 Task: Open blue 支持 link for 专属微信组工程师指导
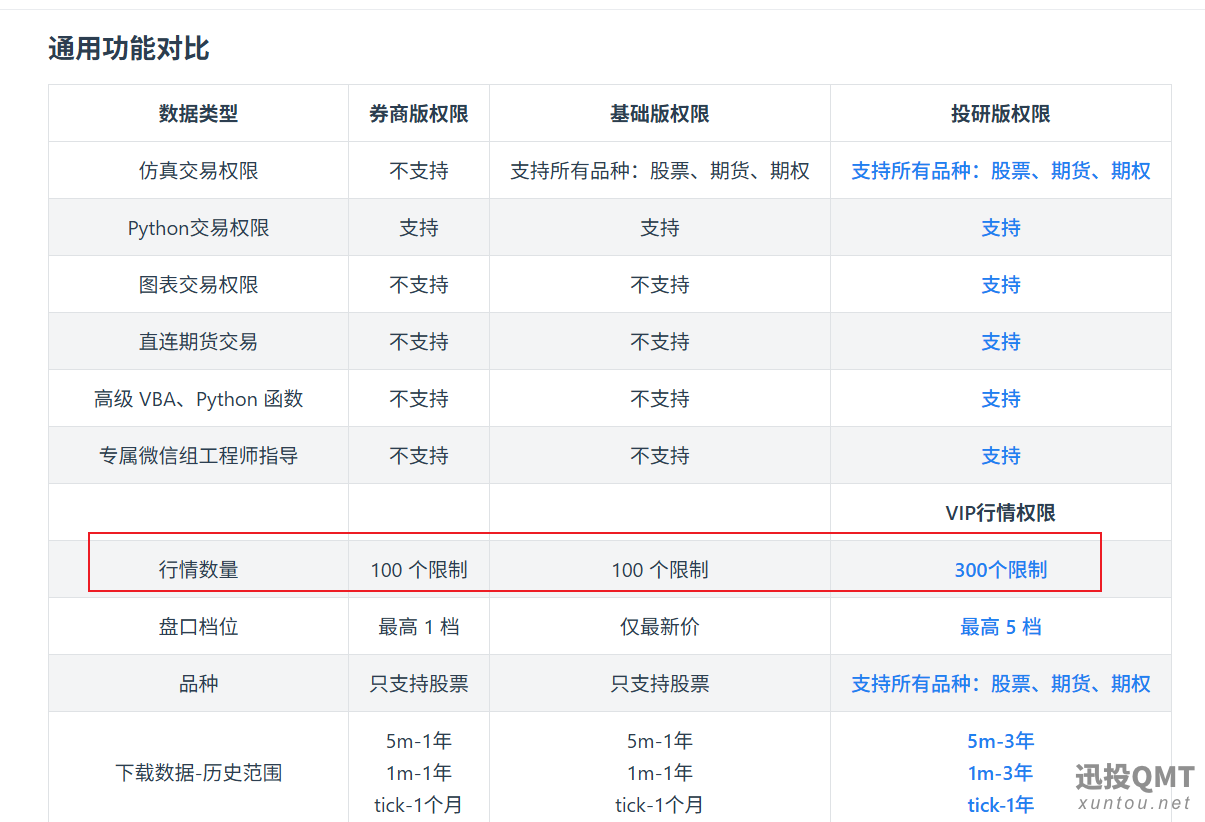(x=1000, y=456)
